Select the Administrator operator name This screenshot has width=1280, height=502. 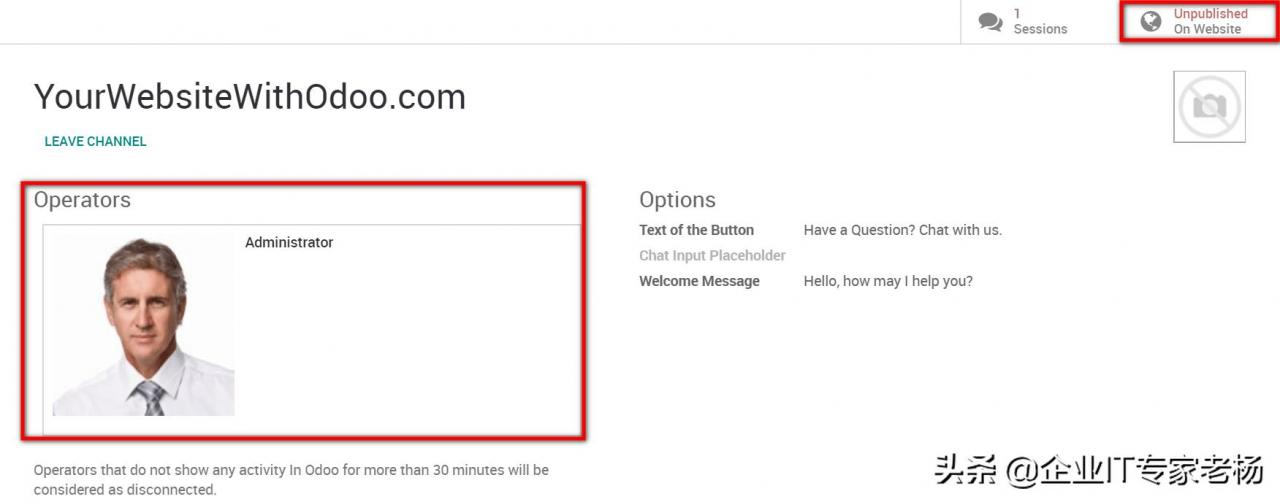(x=289, y=242)
